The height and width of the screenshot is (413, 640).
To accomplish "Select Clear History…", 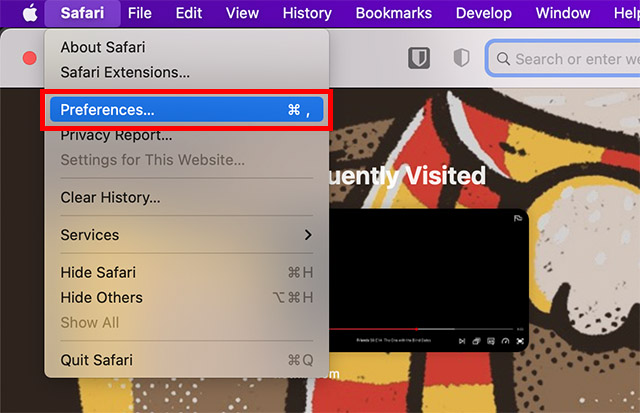I will point(187,198).
